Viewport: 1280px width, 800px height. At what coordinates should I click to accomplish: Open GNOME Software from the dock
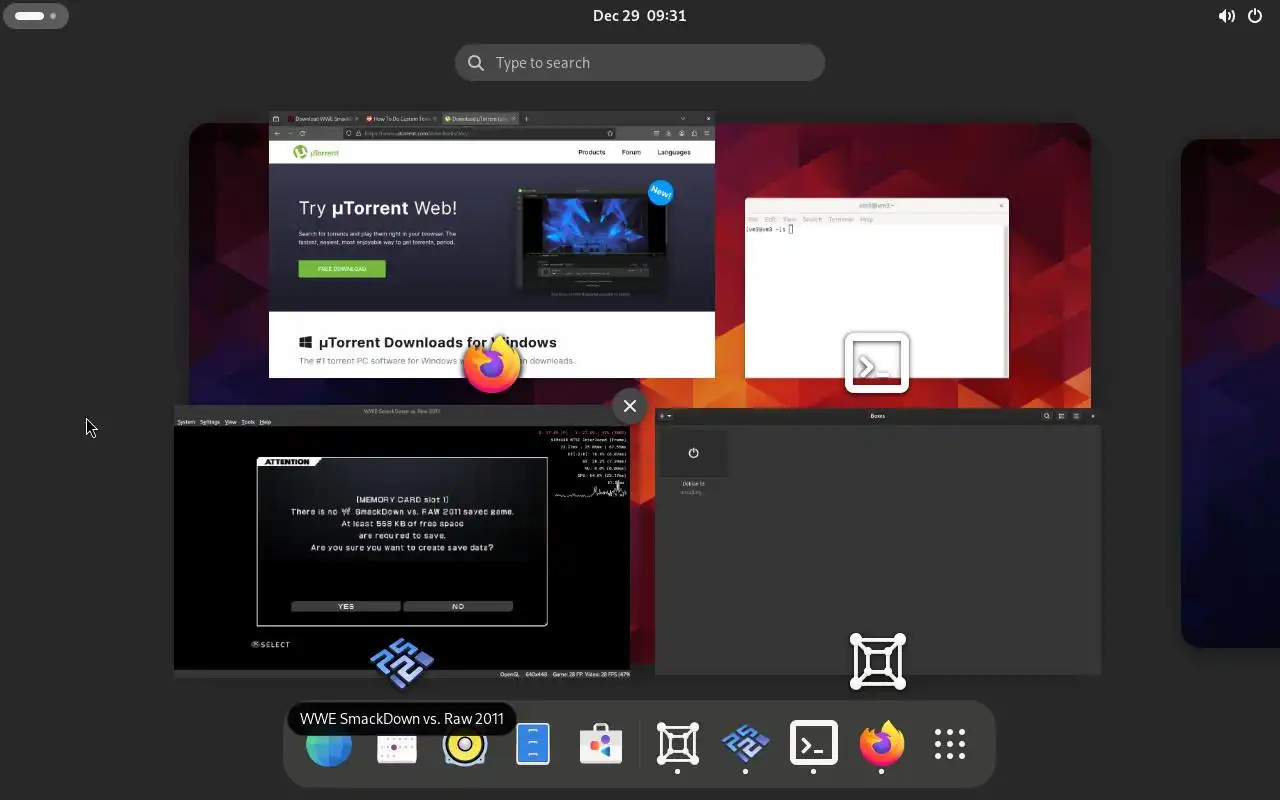[601, 744]
